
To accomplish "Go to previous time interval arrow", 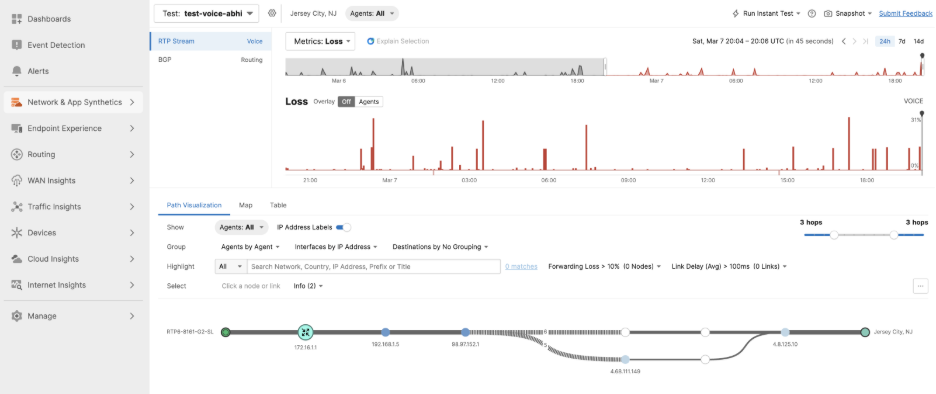I will click(843, 41).
